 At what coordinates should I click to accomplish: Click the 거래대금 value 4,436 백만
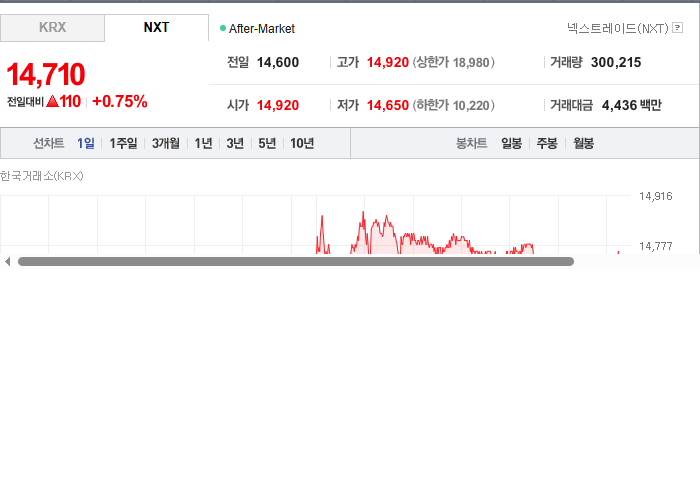click(x=631, y=105)
